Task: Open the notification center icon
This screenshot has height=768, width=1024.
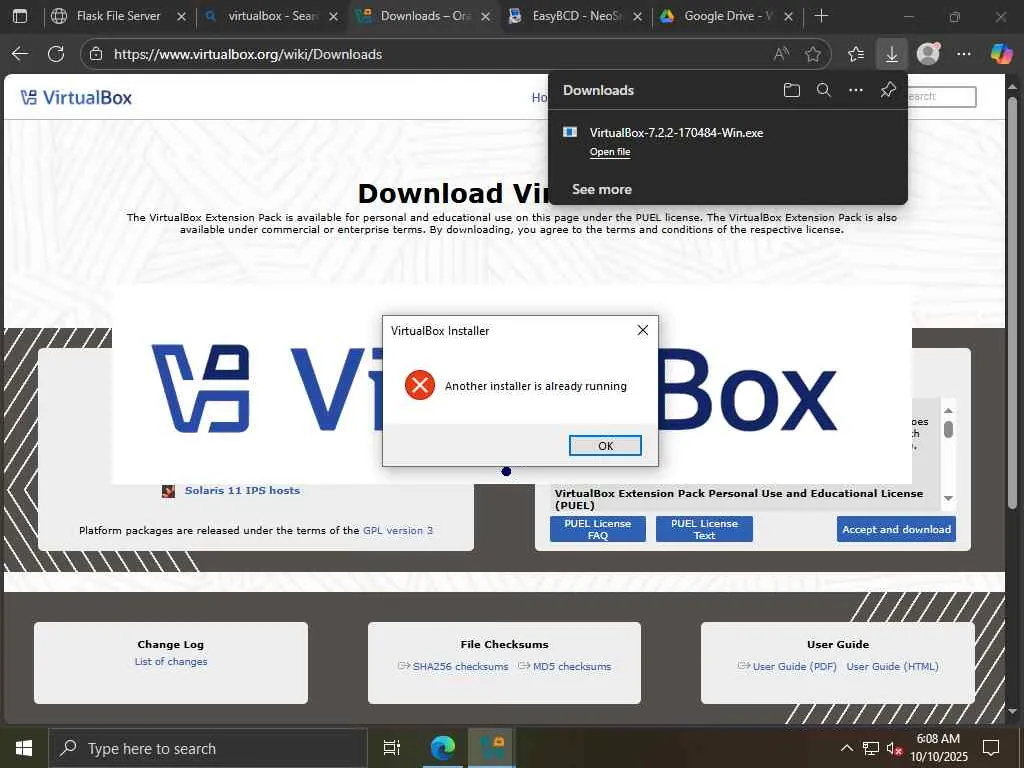Action: (991, 748)
